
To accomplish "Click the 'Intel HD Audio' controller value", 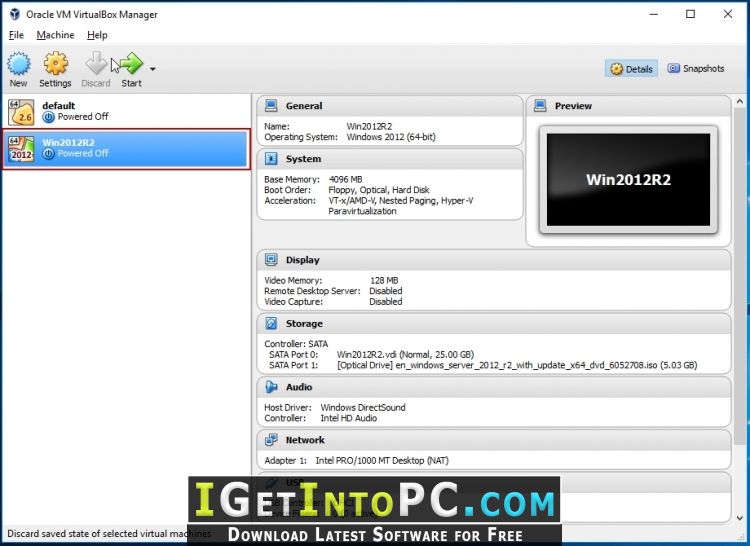I will pyautogui.click(x=348, y=418).
